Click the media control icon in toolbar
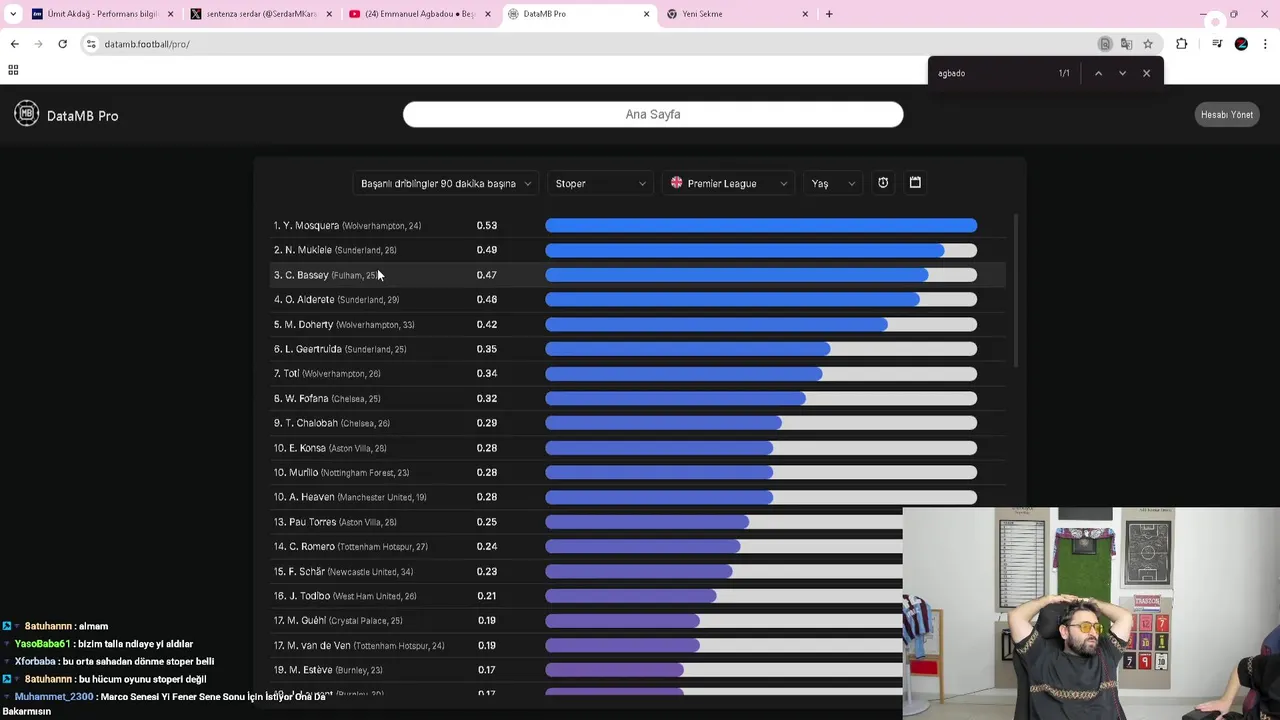Screen dimensions: 1280x720 click(1217, 44)
